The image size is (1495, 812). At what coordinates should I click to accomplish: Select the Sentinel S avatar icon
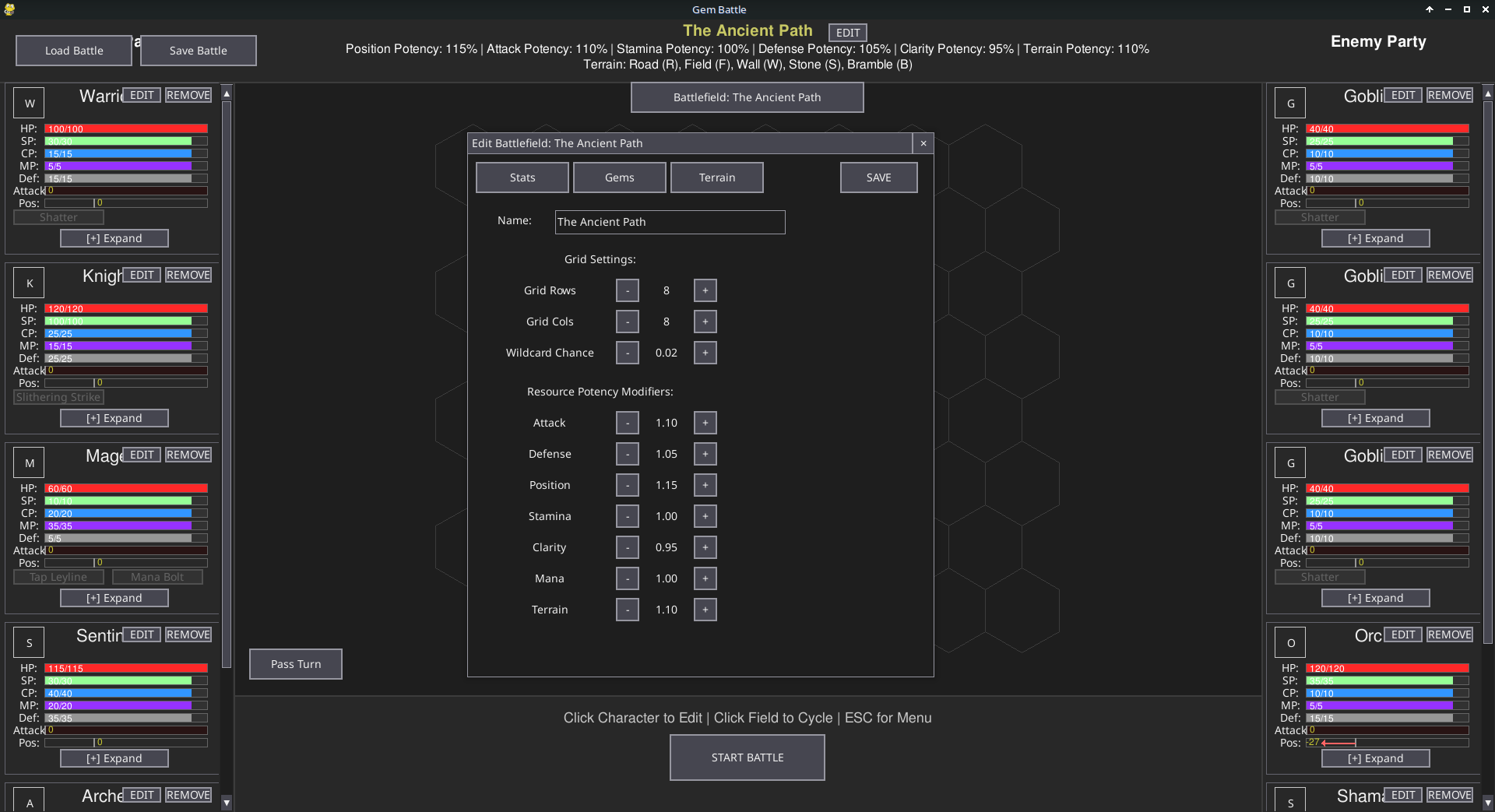[28, 642]
